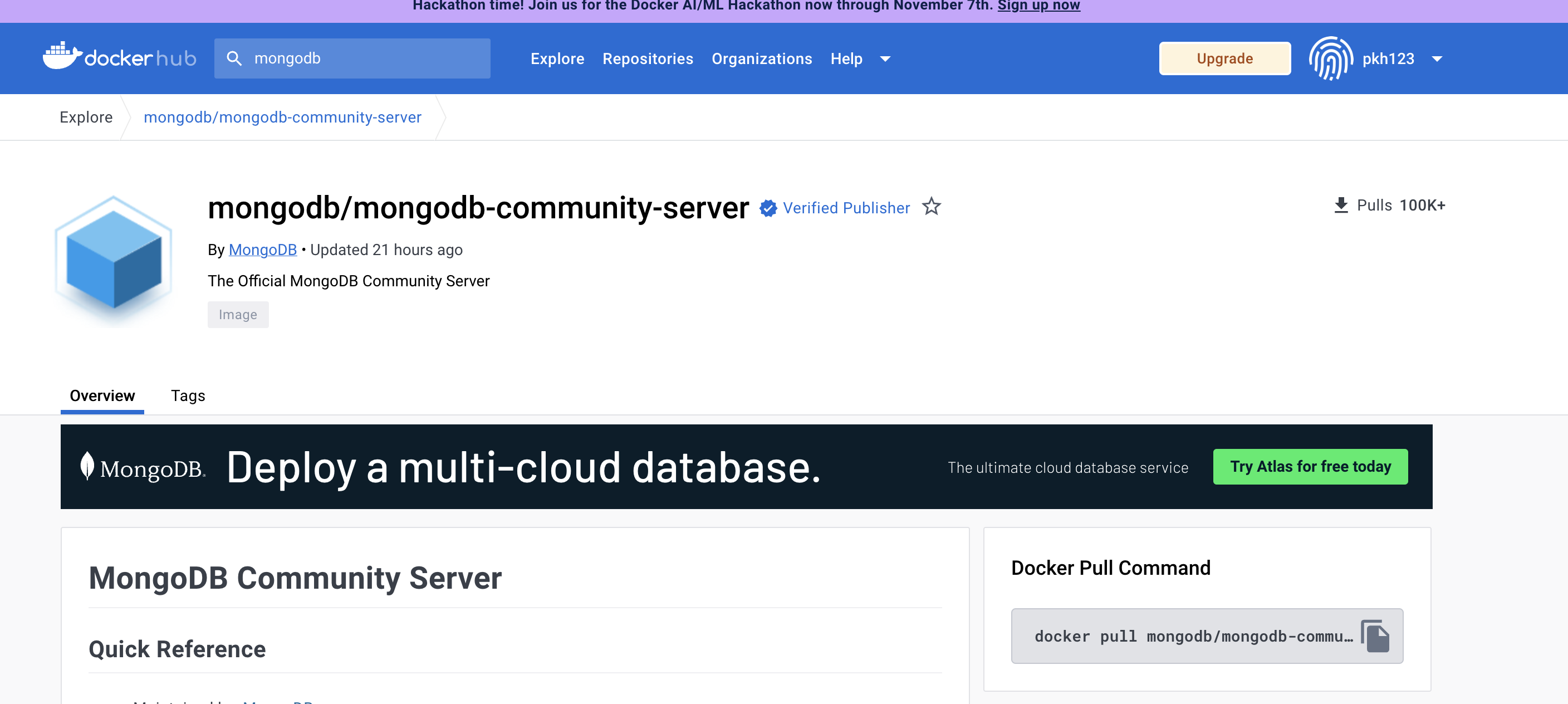Image resolution: width=1568 pixels, height=704 pixels.
Task: Click The Official MongoDB Community Server description
Action: point(348,281)
